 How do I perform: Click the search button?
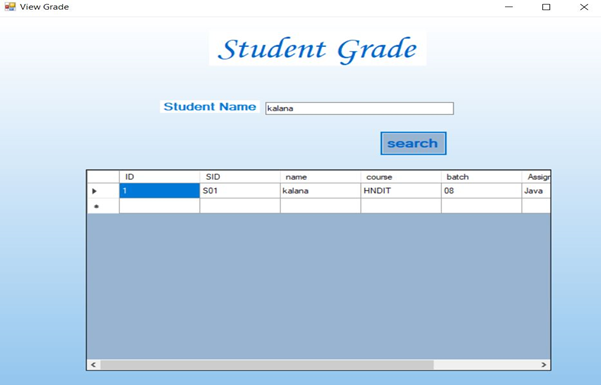tap(413, 143)
